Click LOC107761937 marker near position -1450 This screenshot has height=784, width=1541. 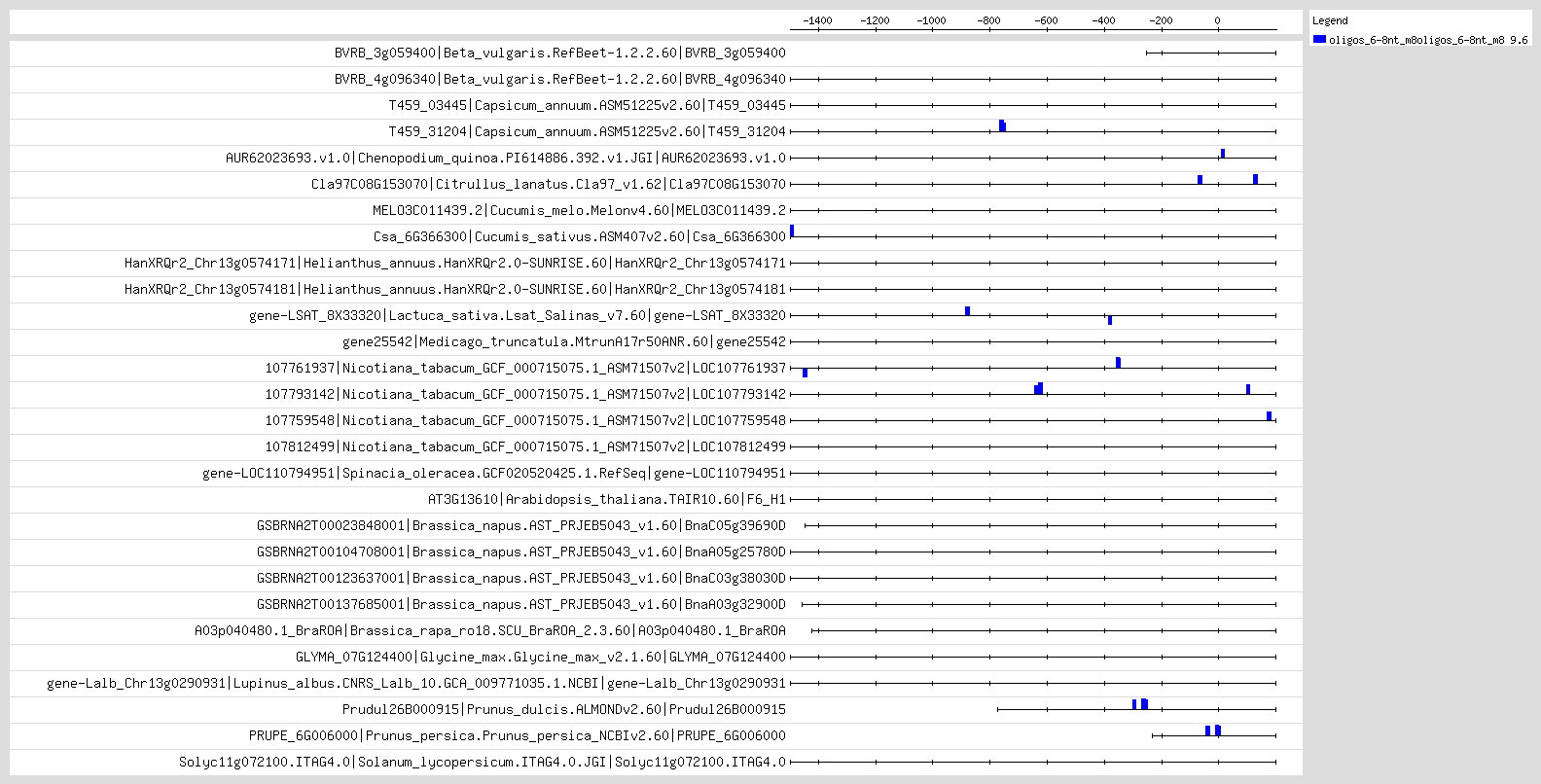point(806,373)
